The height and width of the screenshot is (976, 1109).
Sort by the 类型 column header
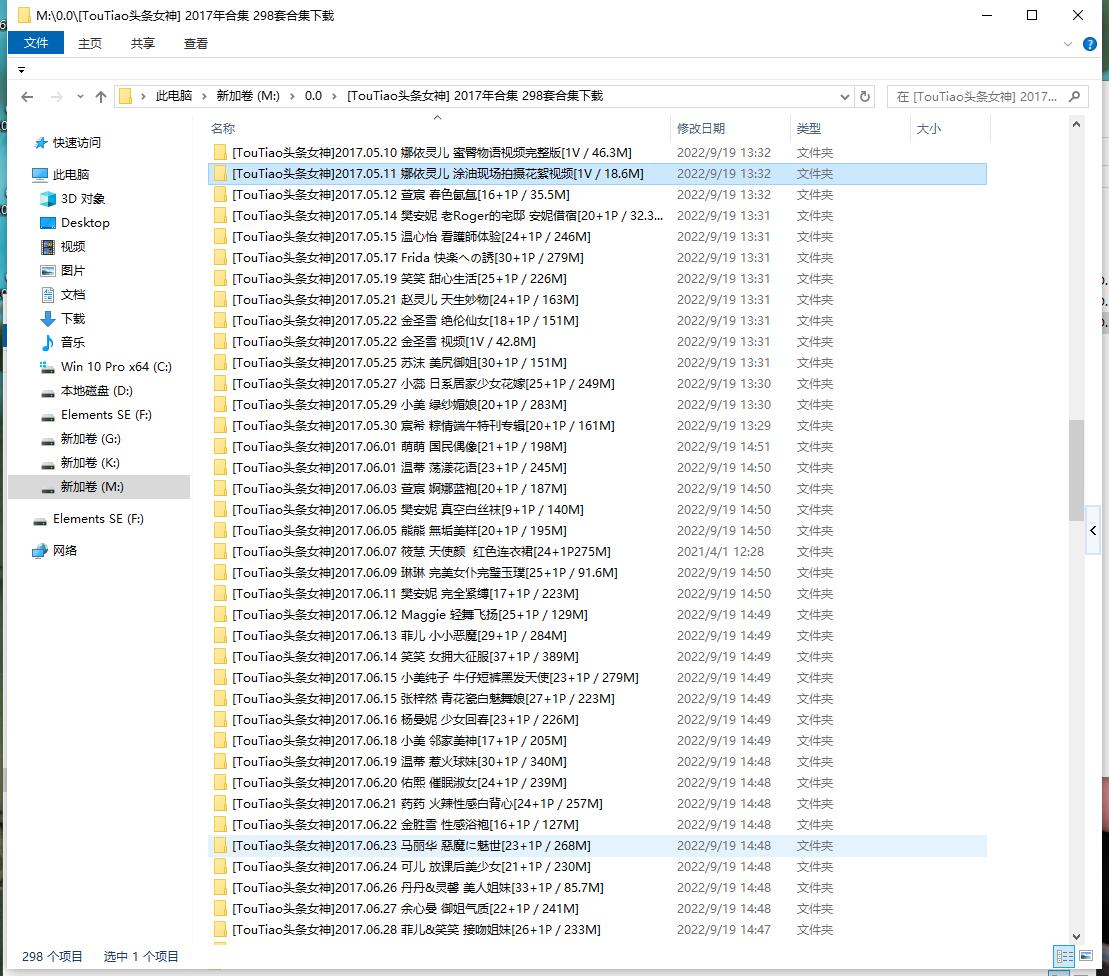tap(808, 129)
